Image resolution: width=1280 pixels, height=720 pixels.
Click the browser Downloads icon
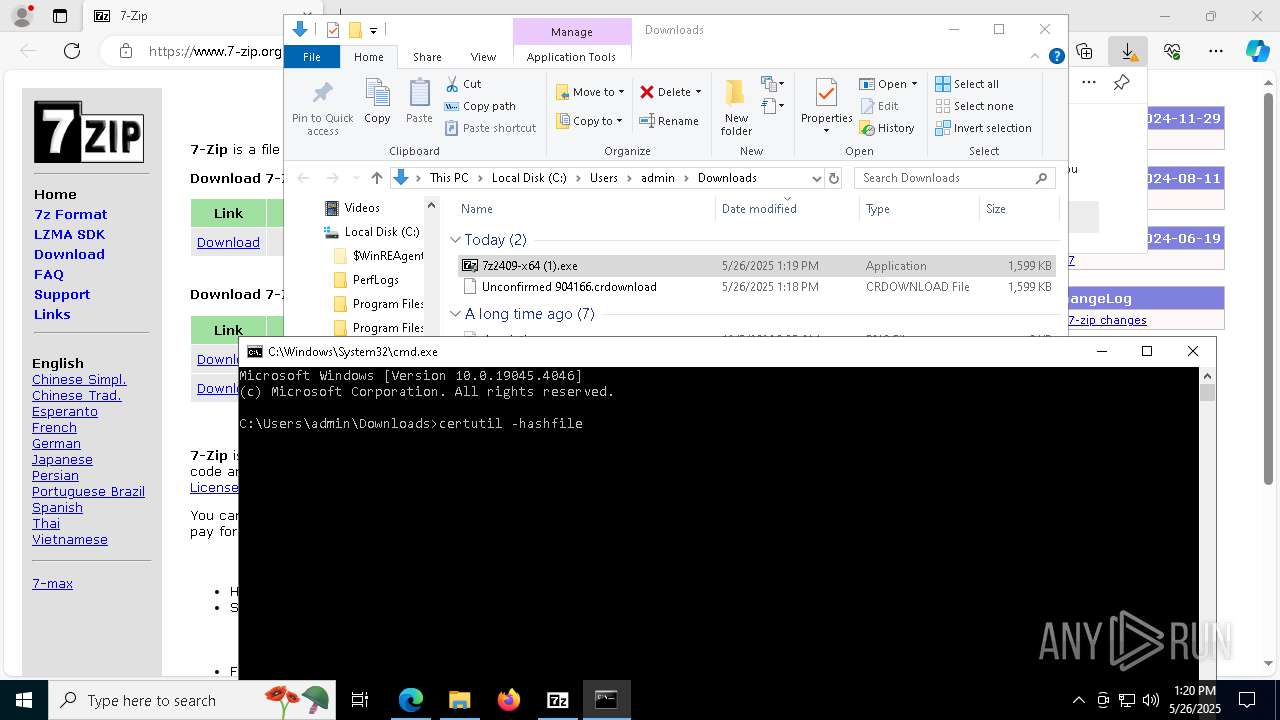tap(1128, 51)
